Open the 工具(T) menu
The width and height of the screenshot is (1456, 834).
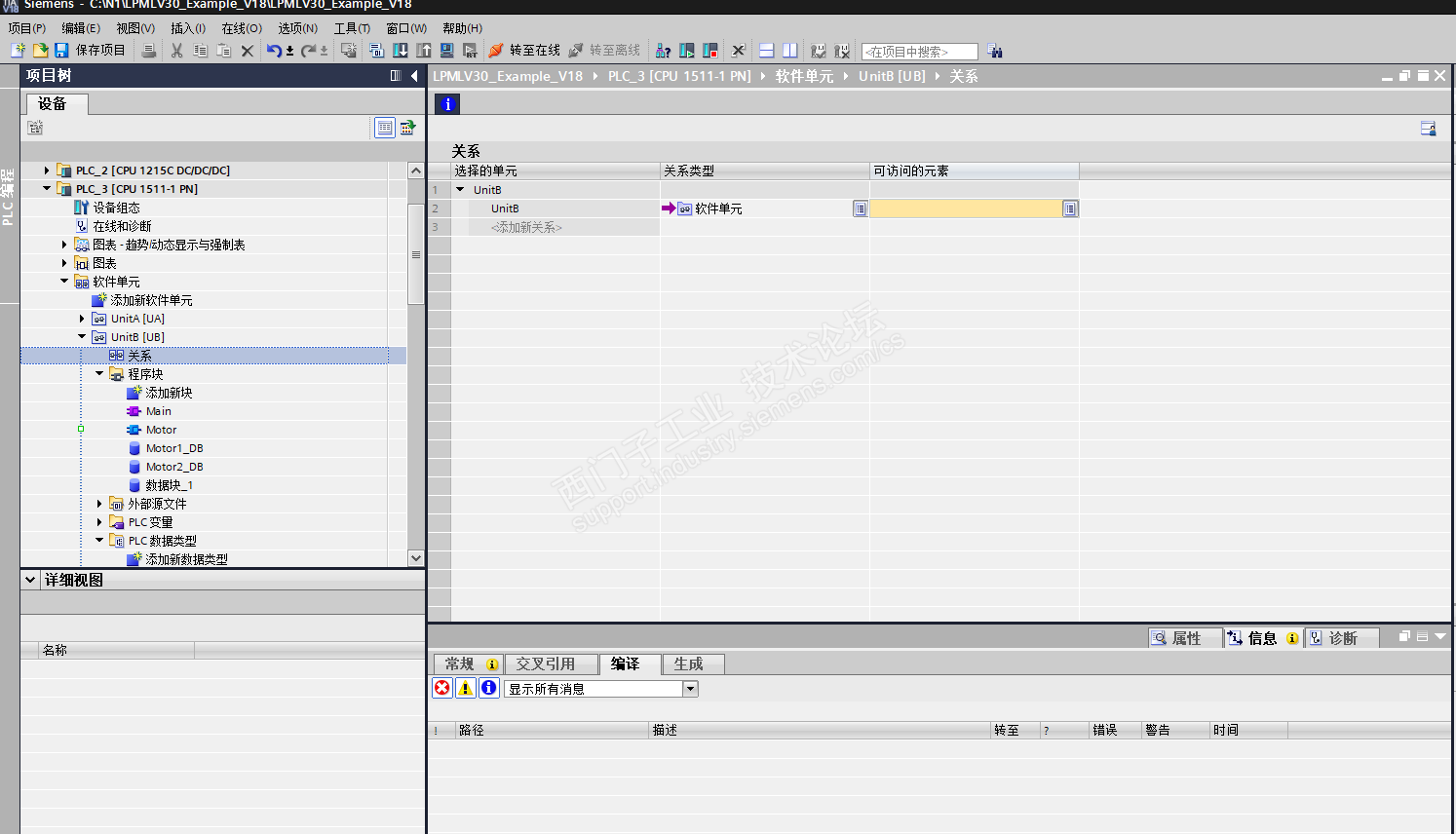point(352,28)
